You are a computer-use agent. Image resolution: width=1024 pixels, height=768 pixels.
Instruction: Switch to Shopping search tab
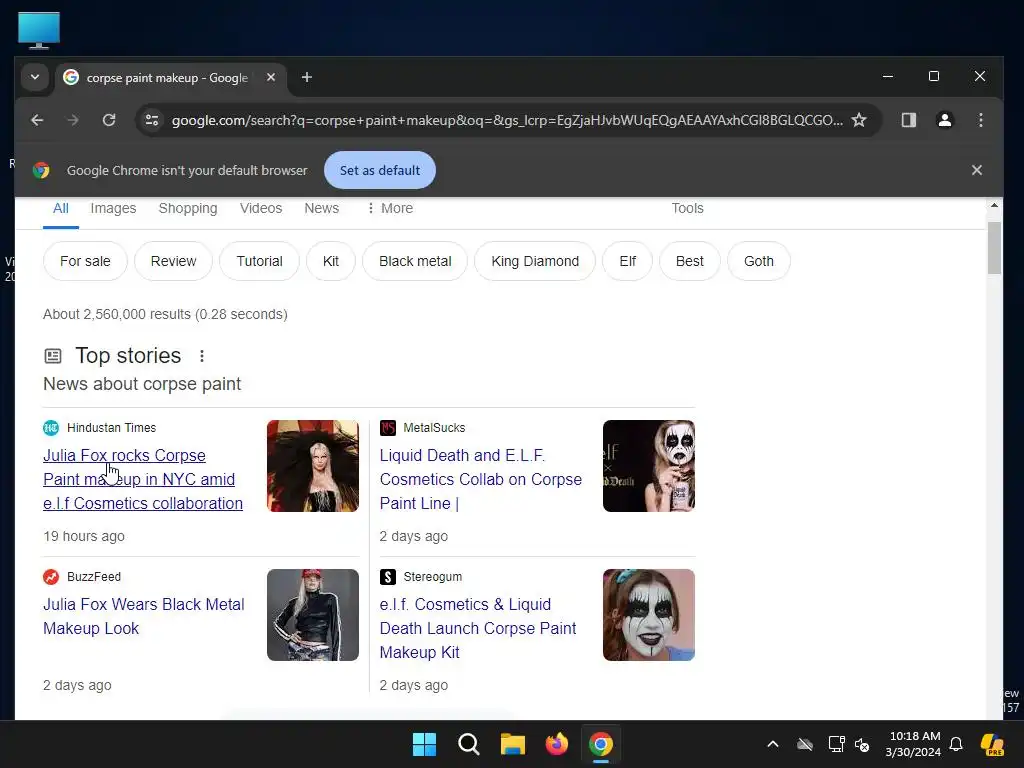point(187,208)
